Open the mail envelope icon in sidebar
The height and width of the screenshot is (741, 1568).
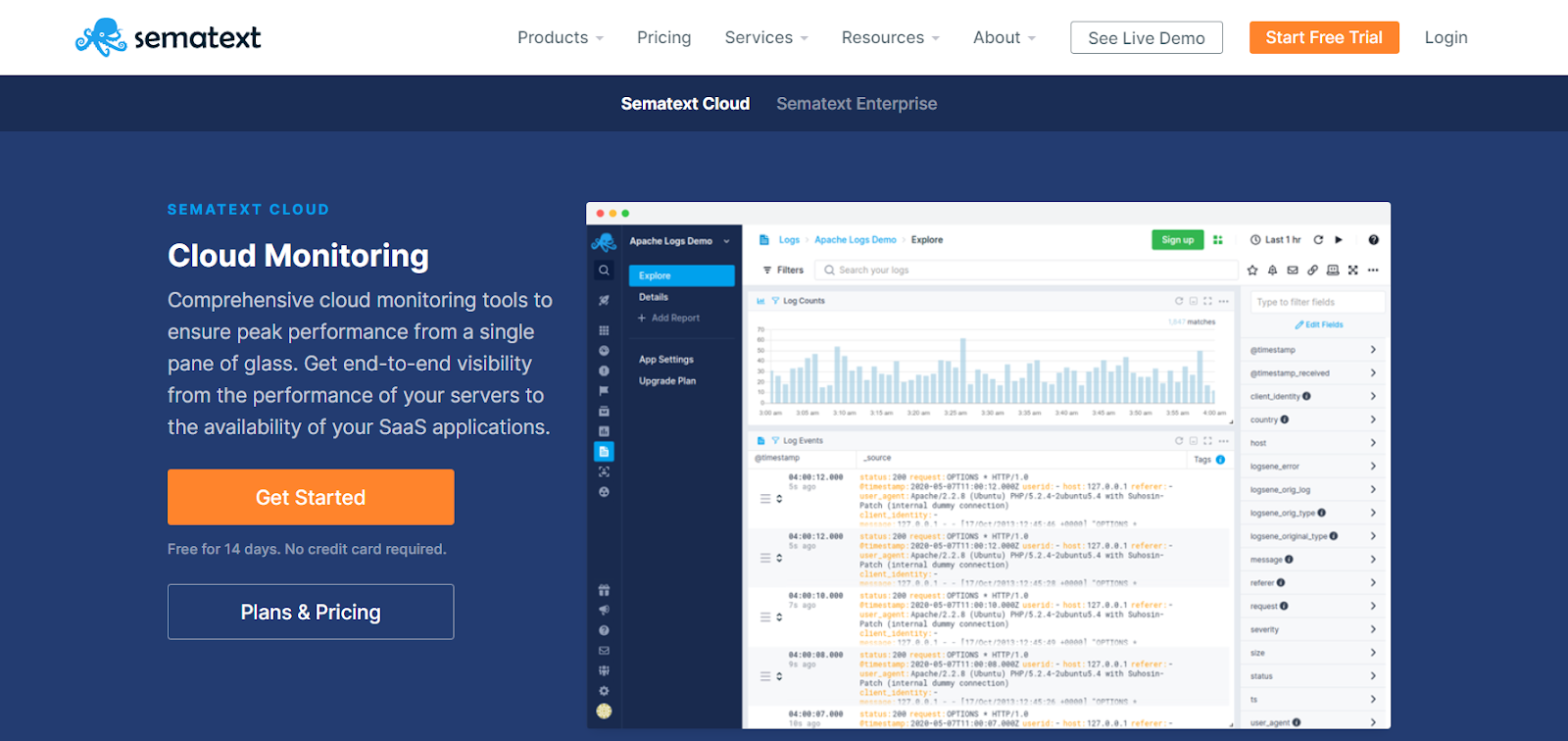tap(604, 651)
